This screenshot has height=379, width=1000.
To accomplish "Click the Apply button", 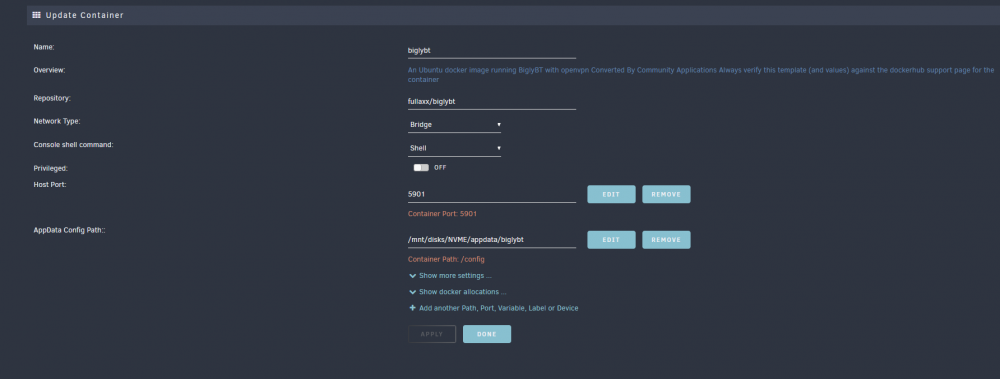I will [x=432, y=334].
